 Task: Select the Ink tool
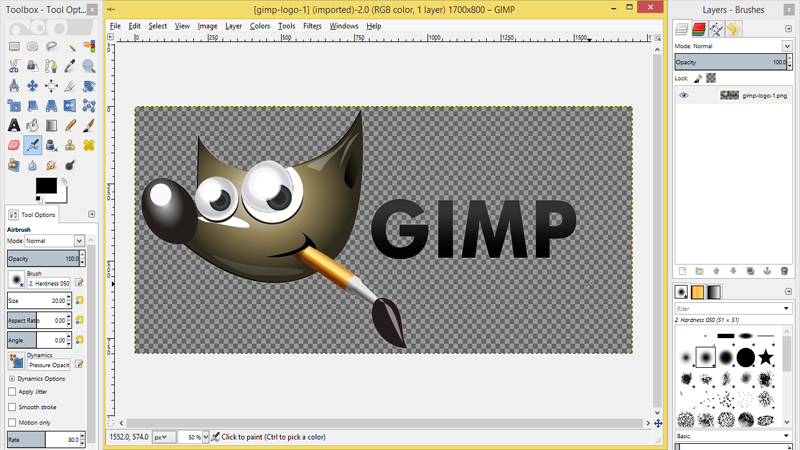[51, 145]
